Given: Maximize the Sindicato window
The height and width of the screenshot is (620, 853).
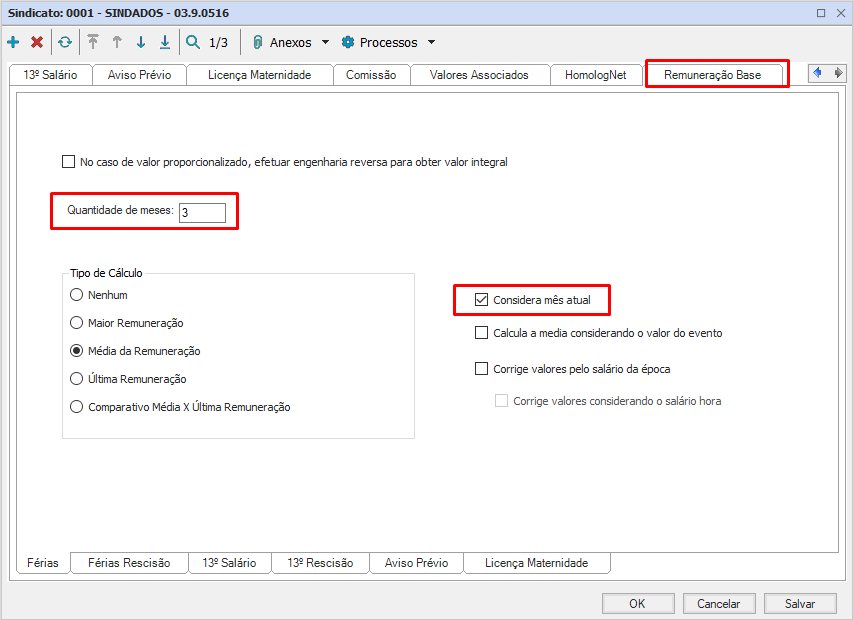Looking at the screenshot, I should 821,13.
